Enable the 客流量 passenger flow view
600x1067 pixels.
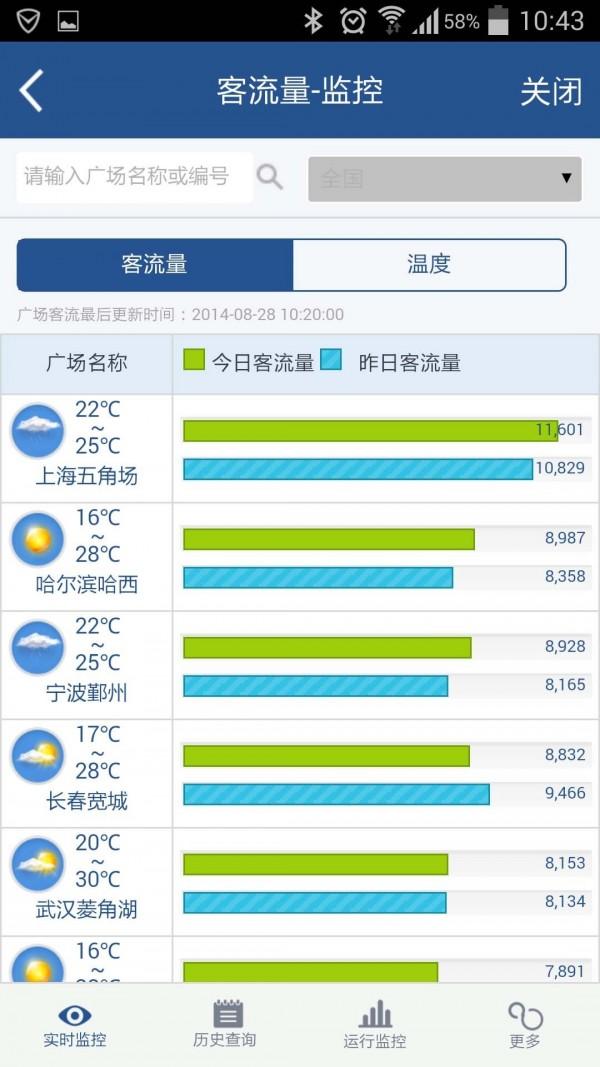(153, 264)
